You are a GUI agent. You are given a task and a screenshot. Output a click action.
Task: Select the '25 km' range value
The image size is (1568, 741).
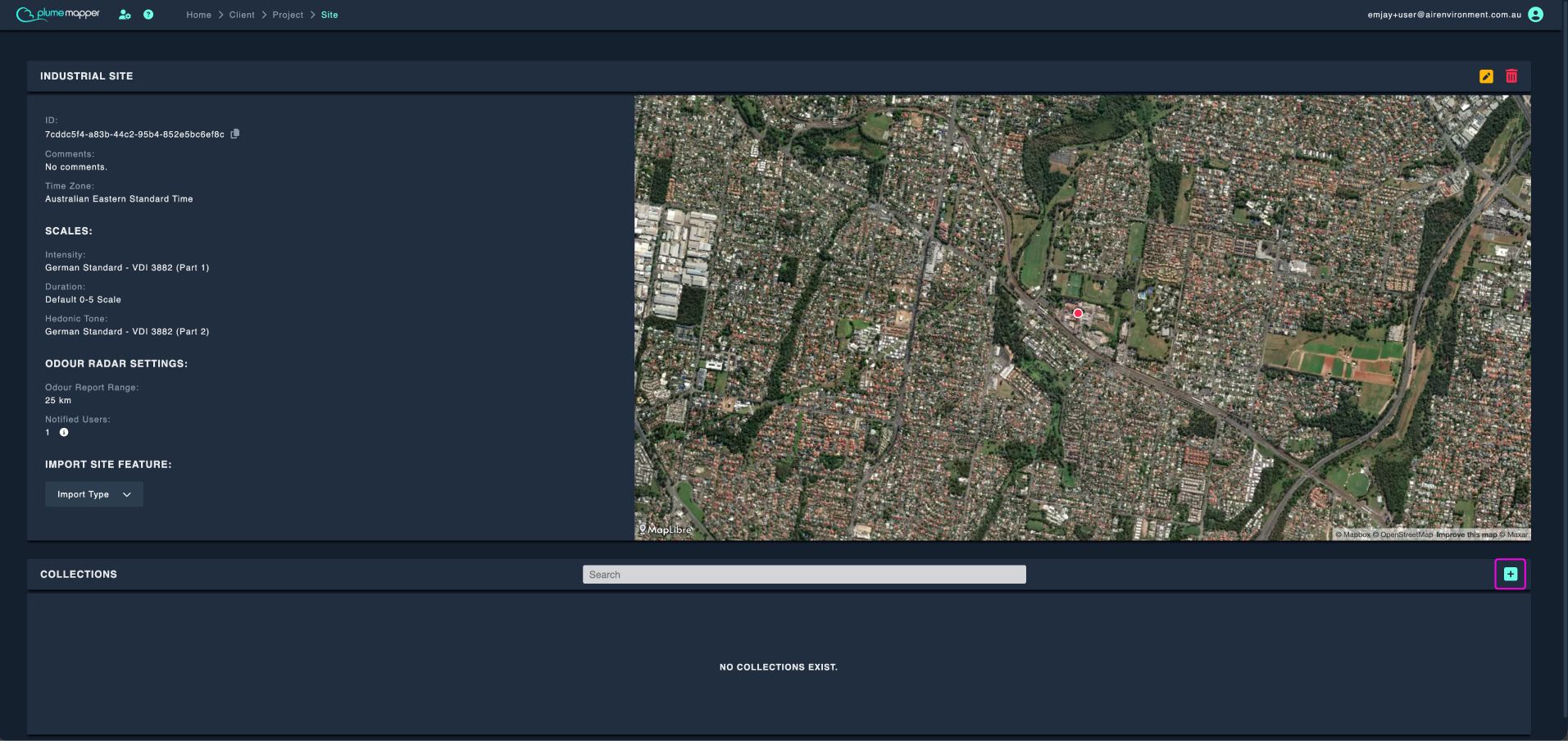coord(58,401)
